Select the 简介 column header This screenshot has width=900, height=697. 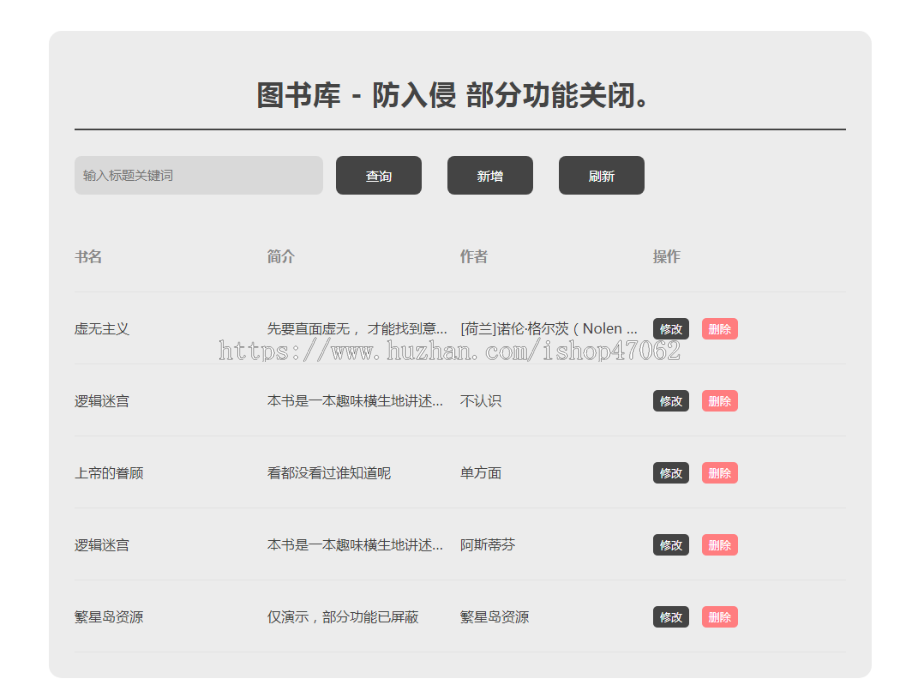click(x=281, y=257)
